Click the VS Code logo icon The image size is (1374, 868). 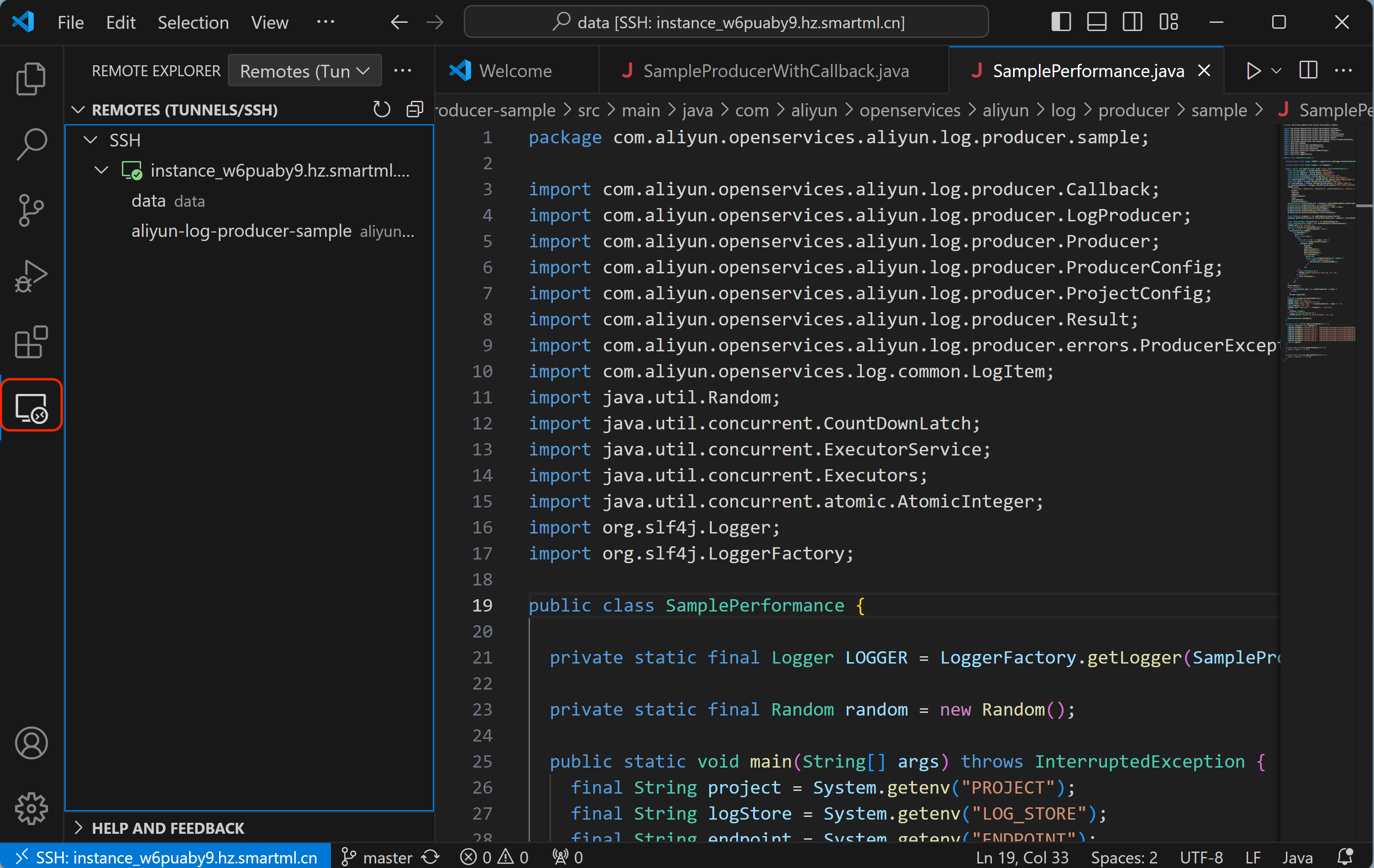[23, 22]
